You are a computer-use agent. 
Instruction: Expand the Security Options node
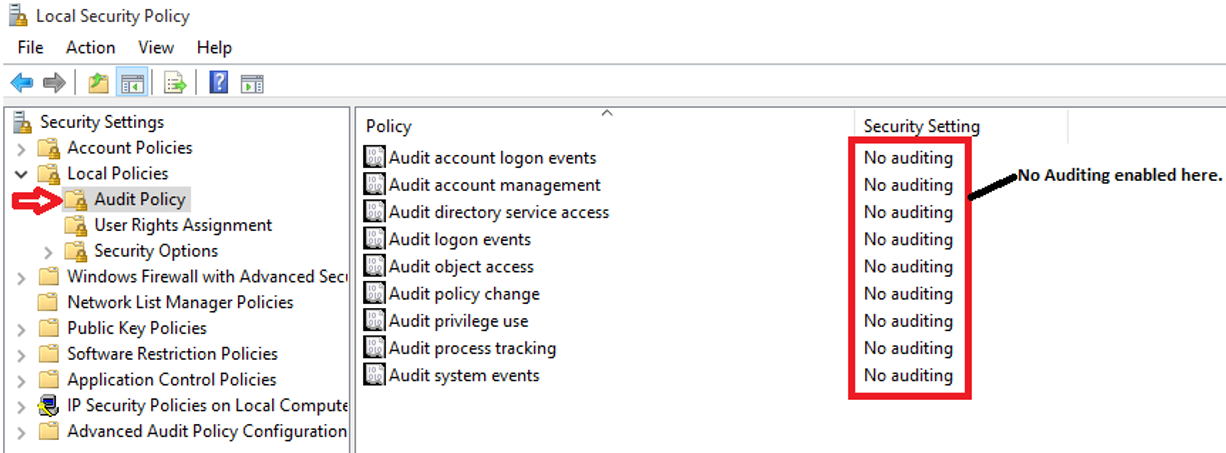pyautogui.click(x=49, y=251)
